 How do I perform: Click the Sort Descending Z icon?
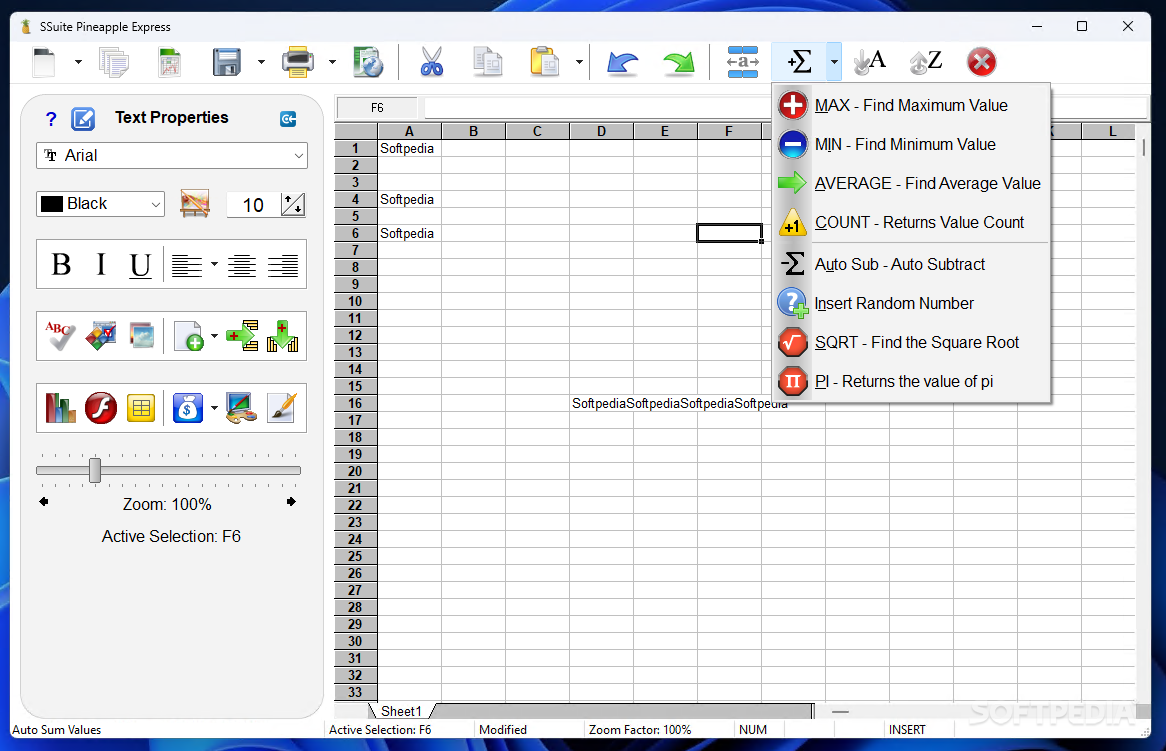point(926,62)
